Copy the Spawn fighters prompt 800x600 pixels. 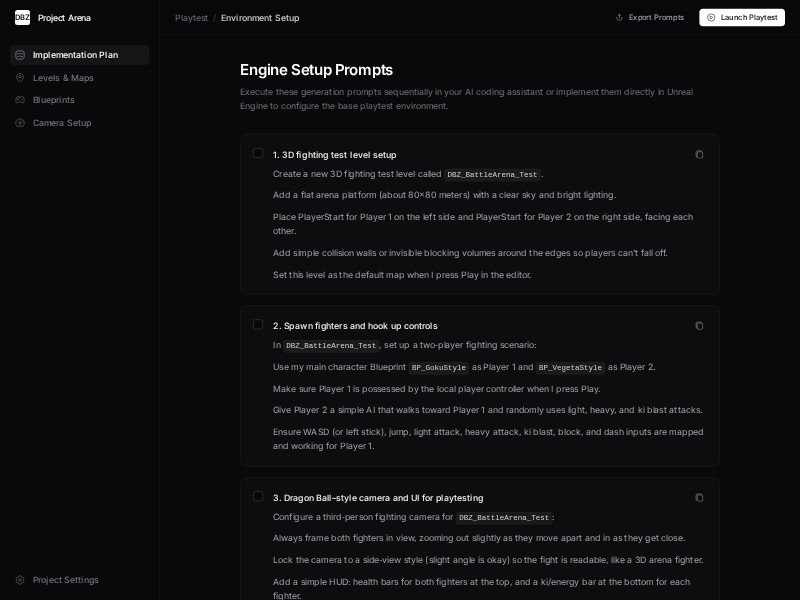pyautogui.click(x=699, y=325)
